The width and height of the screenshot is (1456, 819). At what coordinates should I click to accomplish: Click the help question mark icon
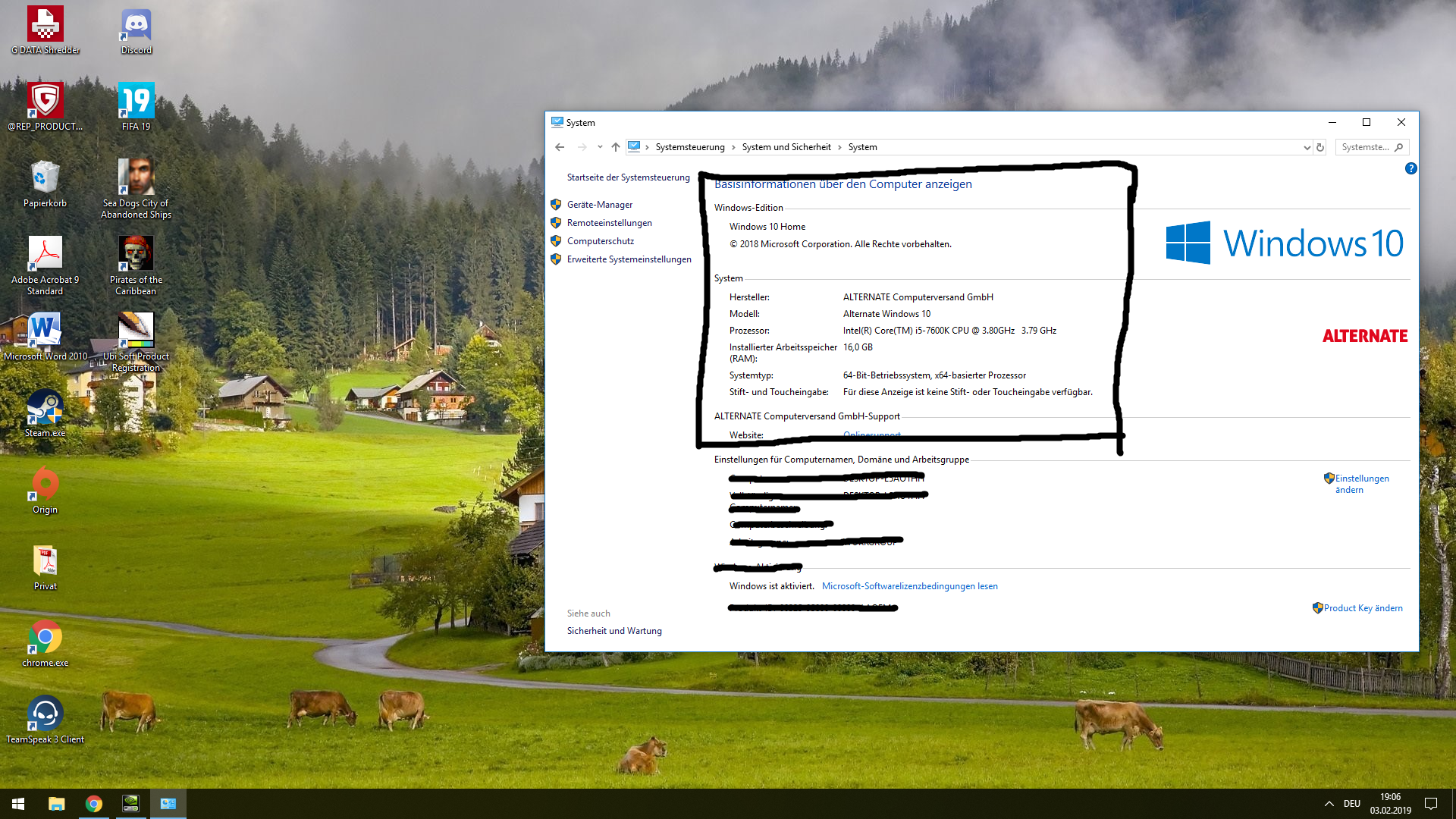click(1410, 168)
